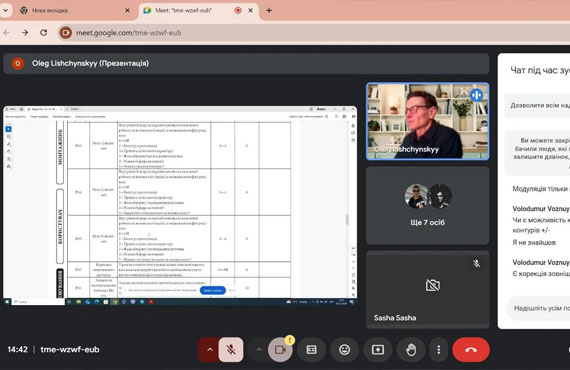The height and width of the screenshot is (370, 570).
Task: Reload the Meet page
Action: coord(44,33)
